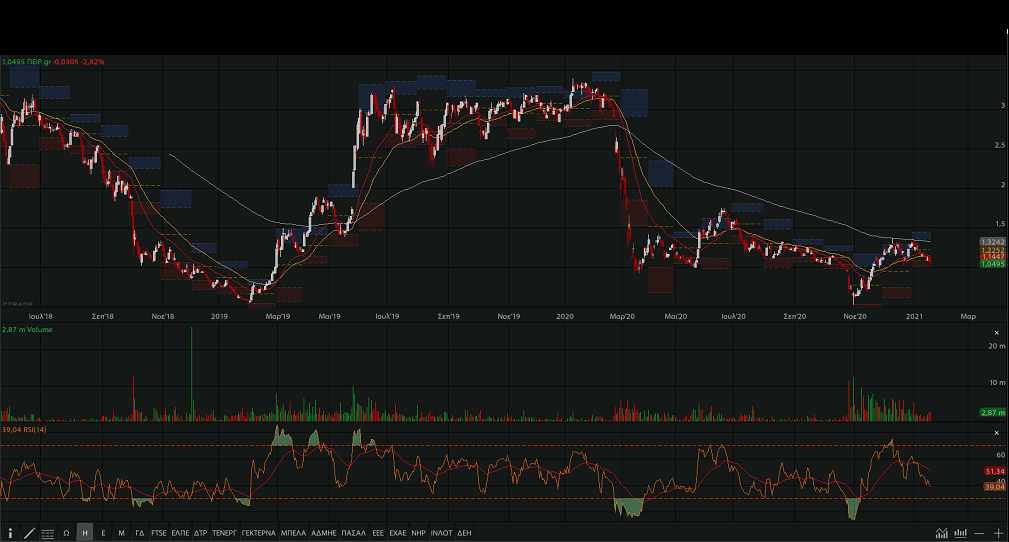Screen dimensions: 1009x542
Task: Click the bar chart type icon
Action: pyautogui.click(x=960, y=533)
